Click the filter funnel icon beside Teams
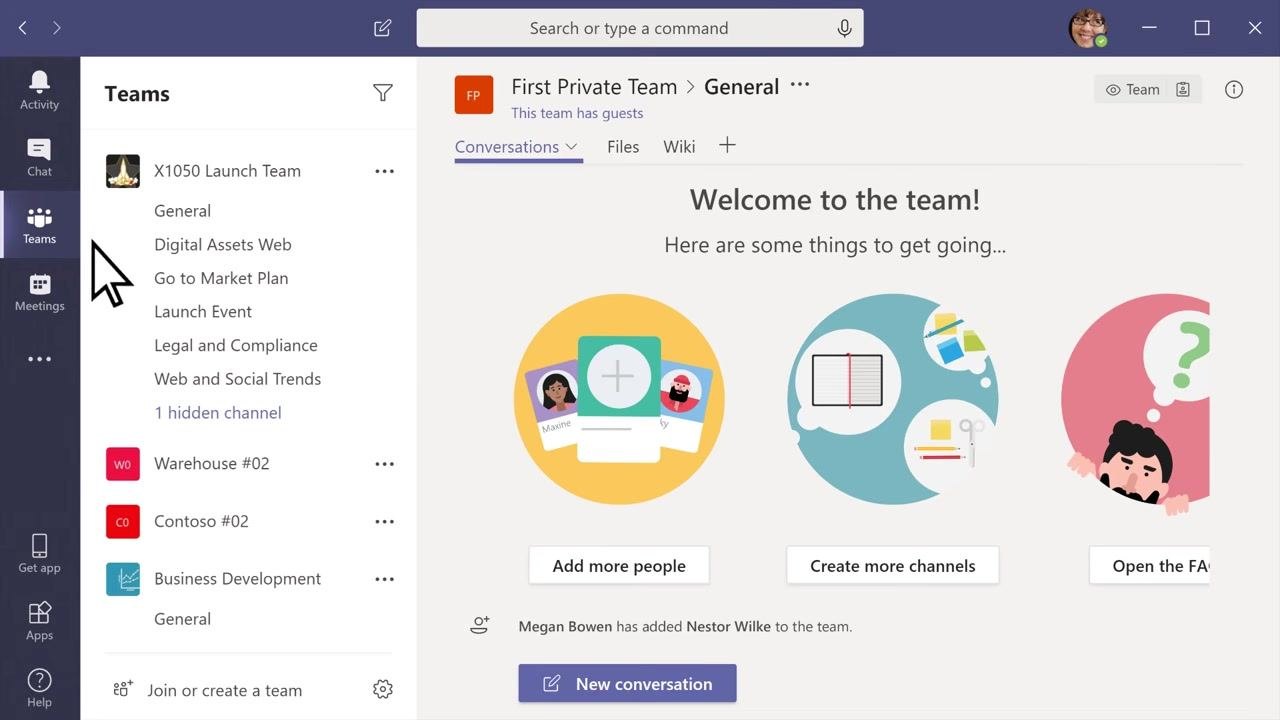The image size is (1280, 720). pyautogui.click(x=382, y=93)
